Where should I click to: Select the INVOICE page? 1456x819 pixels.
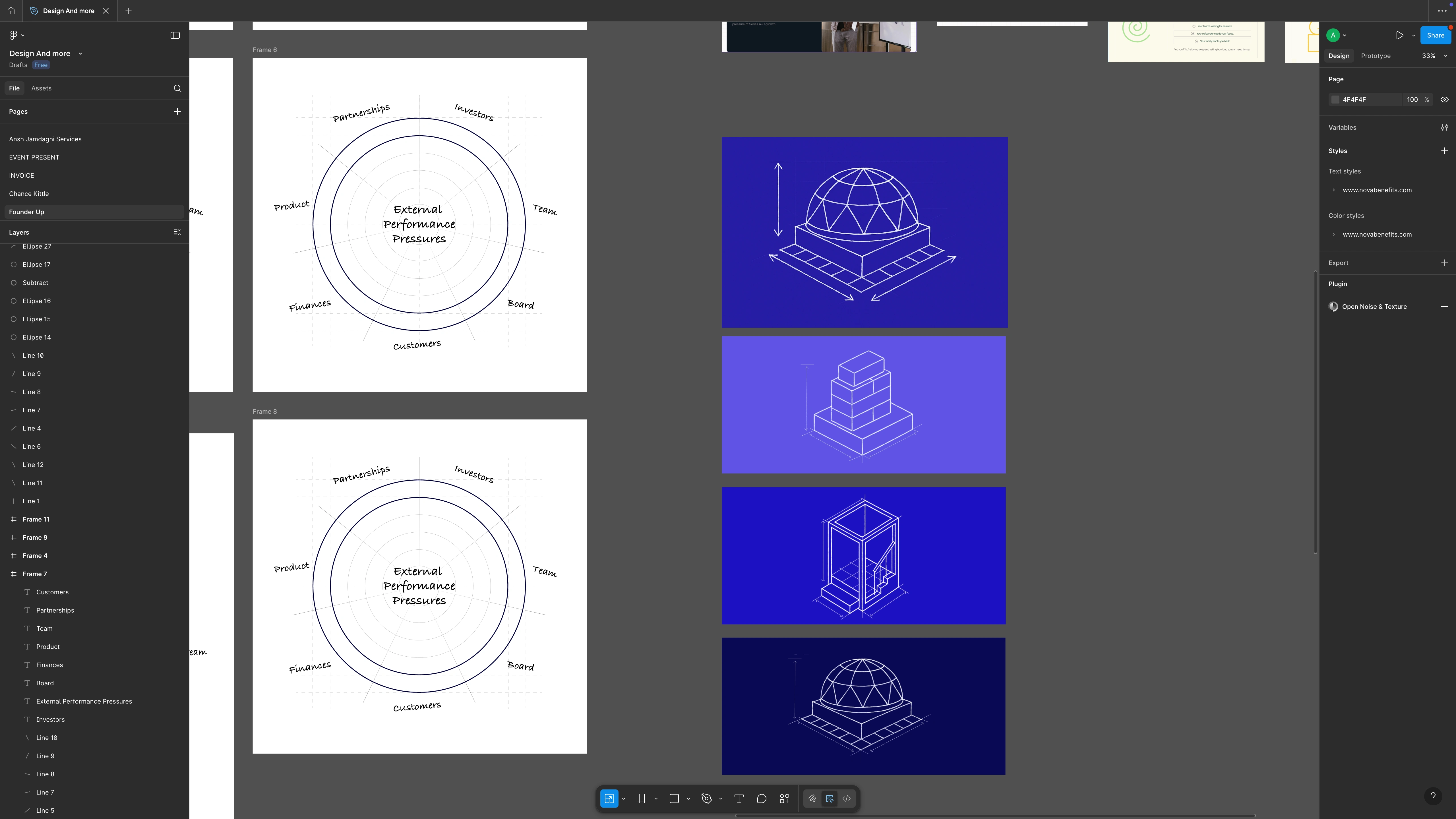tap(22, 175)
